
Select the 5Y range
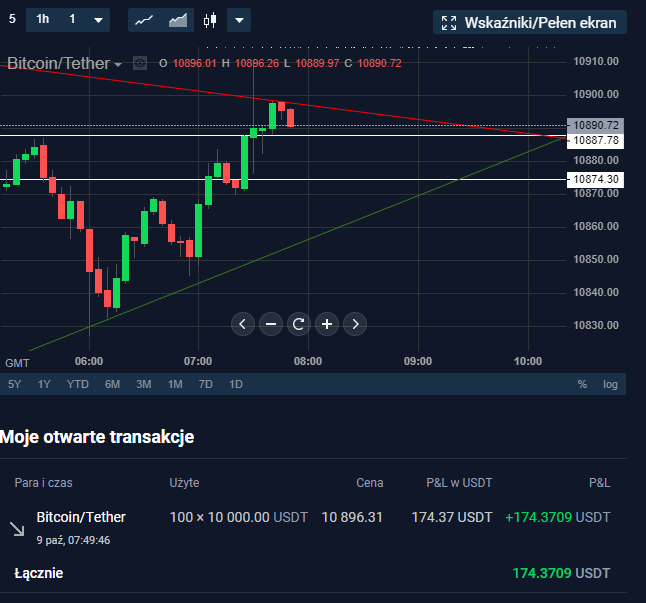tap(14, 384)
